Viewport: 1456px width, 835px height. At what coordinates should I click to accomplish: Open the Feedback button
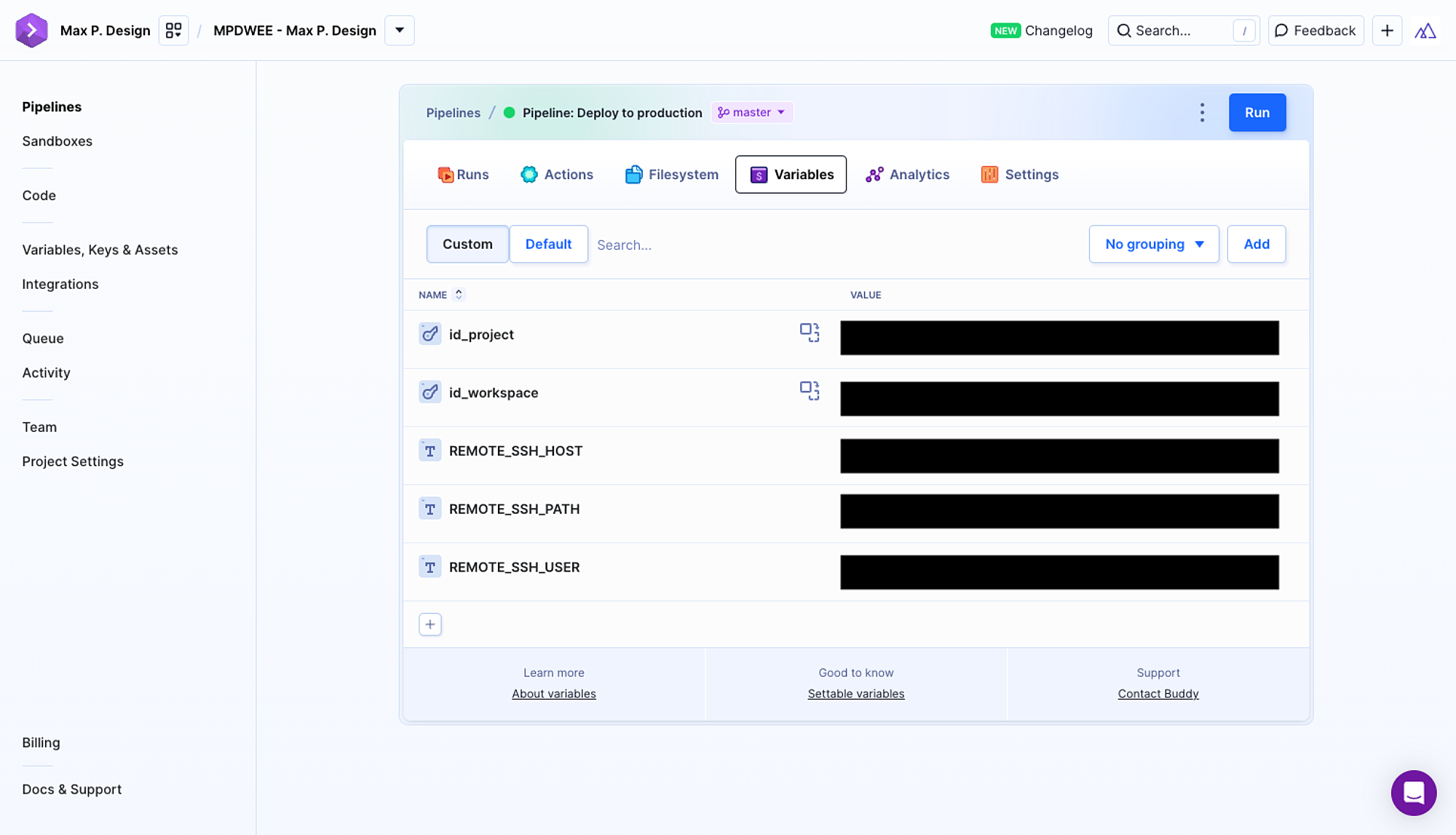1315,31
